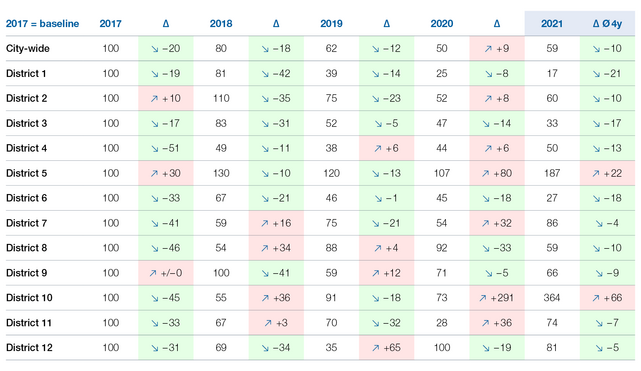Click the 187 value for District 5 in 2021

click(552, 173)
